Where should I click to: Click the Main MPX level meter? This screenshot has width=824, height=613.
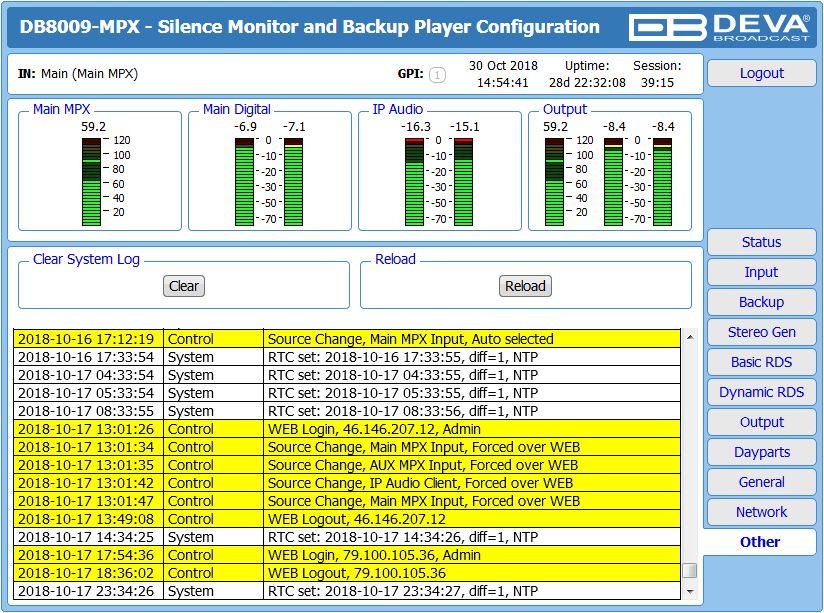point(91,182)
